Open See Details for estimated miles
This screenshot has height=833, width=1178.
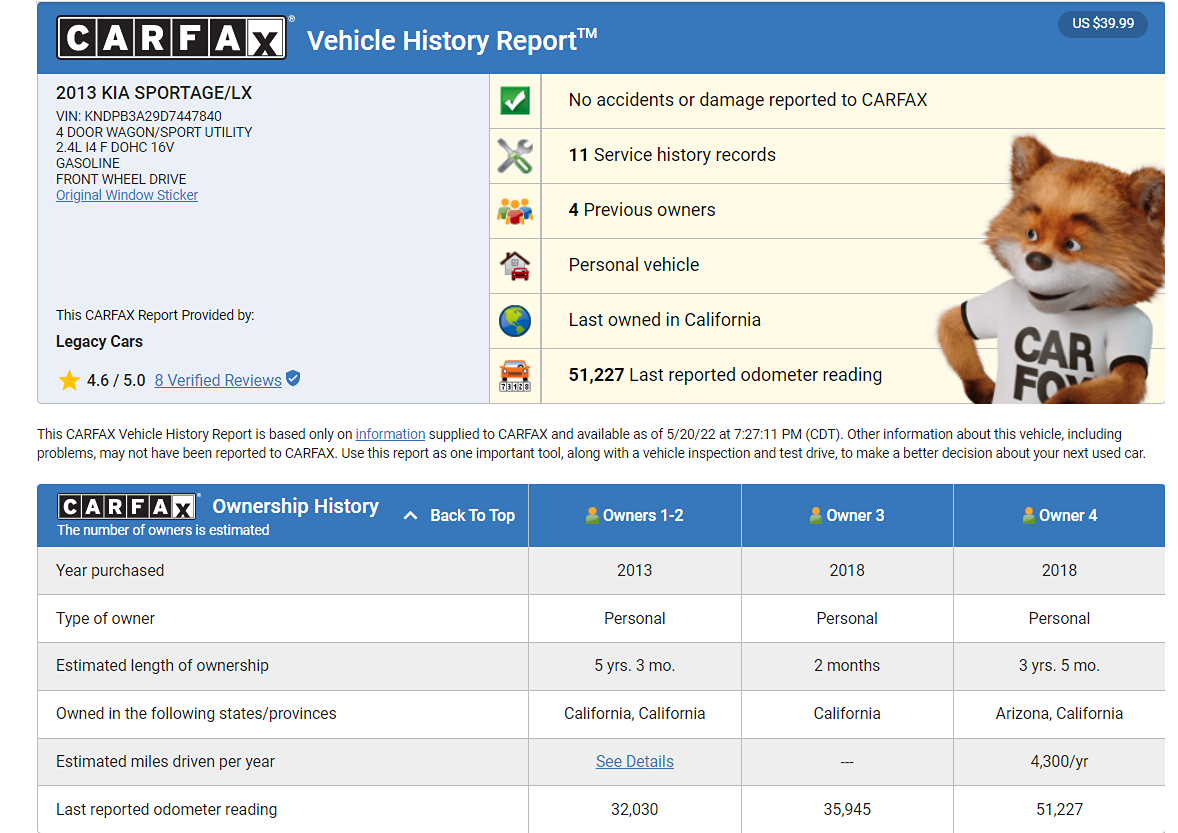pos(634,762)
